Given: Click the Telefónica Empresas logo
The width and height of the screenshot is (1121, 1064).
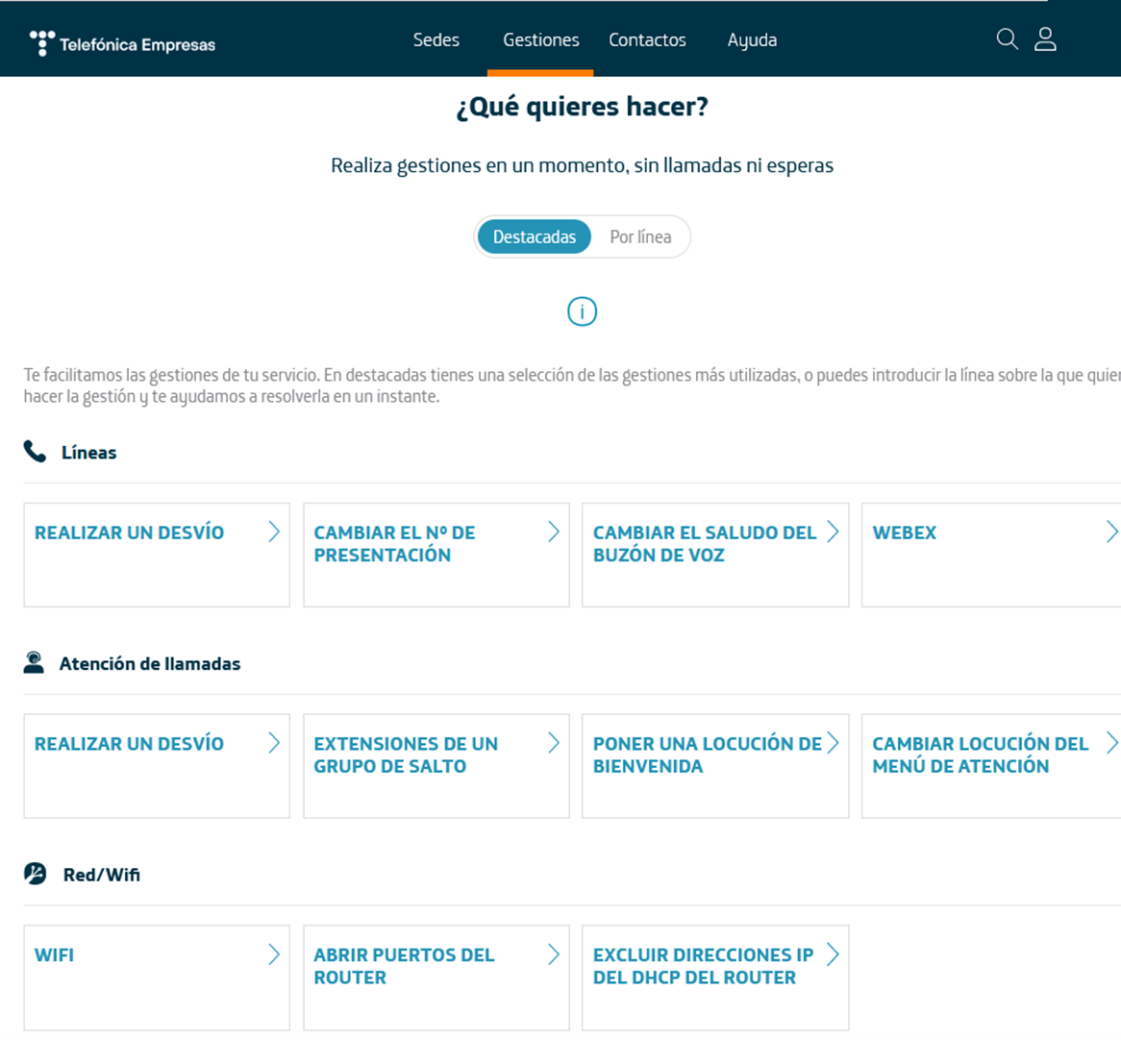Looking at the screenshot, I should pyautogui.click(x=122, y=43).
